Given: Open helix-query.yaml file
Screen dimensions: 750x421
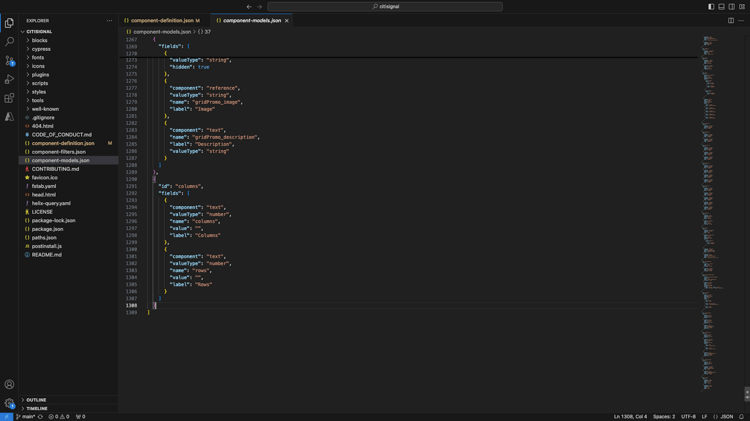Looking at the screenshot, I should (x=51, y=204).
